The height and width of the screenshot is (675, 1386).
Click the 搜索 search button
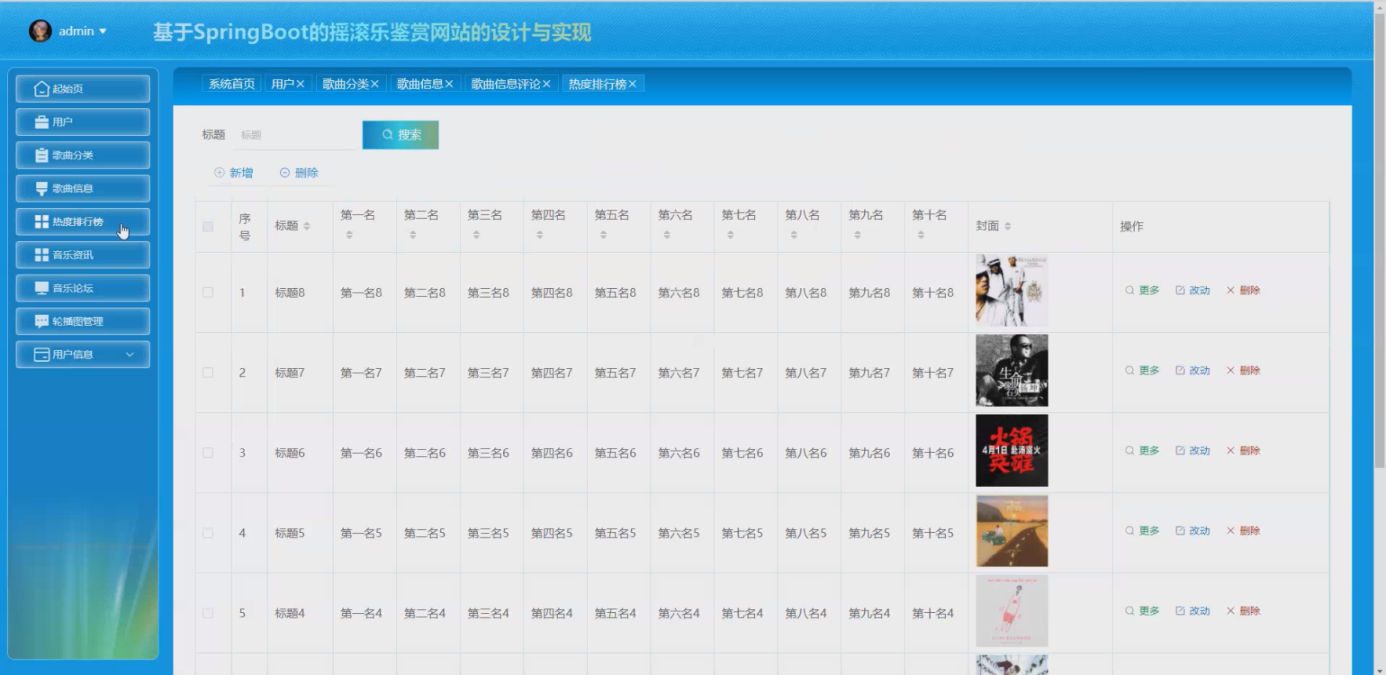pos(400,135)
